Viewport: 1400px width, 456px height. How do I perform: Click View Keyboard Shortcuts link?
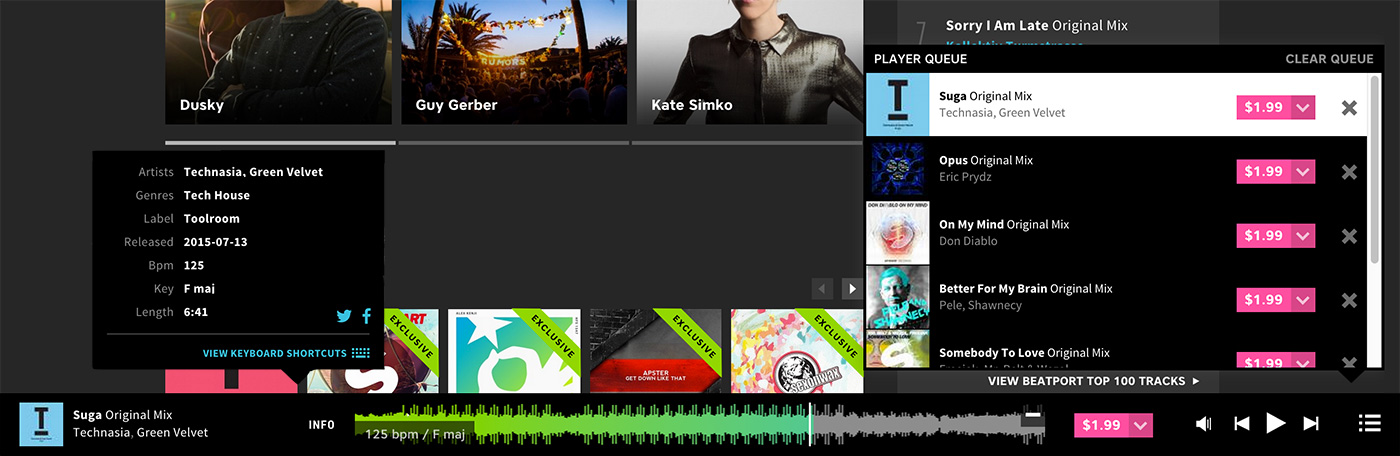coord(275,353)
